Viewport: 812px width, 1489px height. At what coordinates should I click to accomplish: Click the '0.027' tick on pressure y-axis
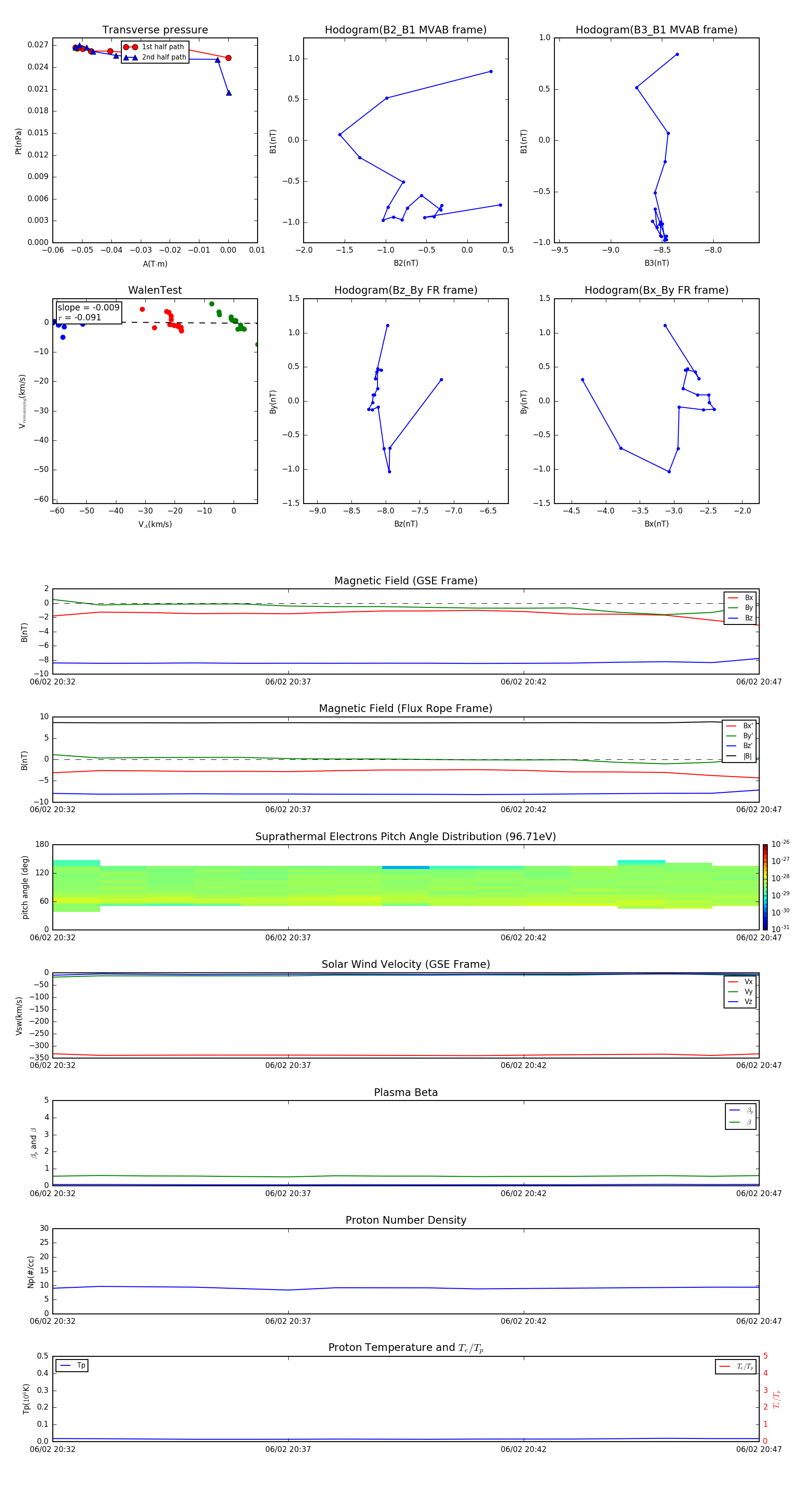(x=38, y=45)
